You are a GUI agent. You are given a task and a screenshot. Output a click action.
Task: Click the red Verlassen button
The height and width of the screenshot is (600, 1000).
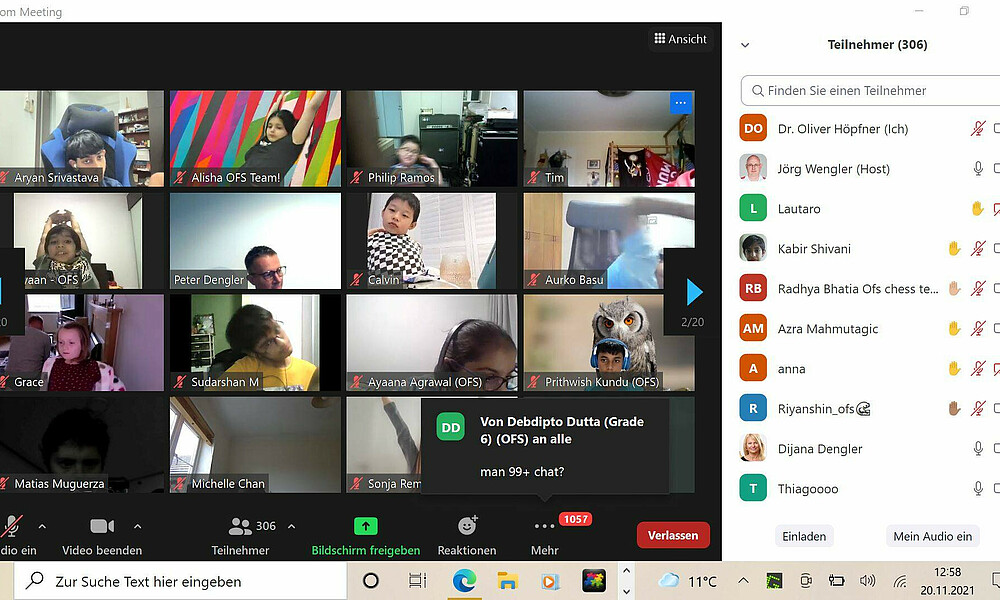673,535
